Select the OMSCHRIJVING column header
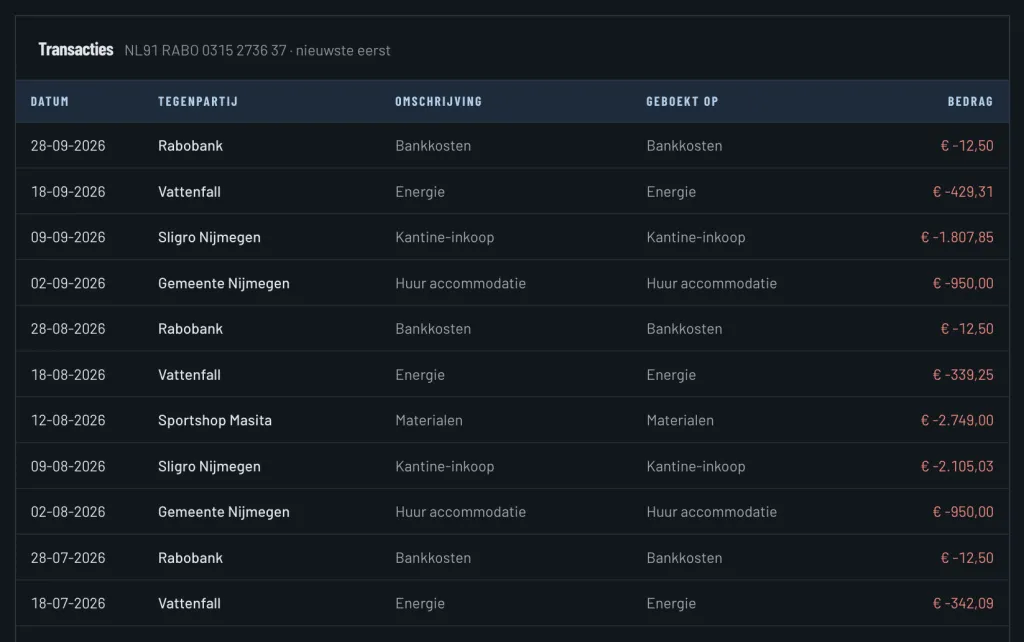The image size is (1024, 642). click(438, 101)
